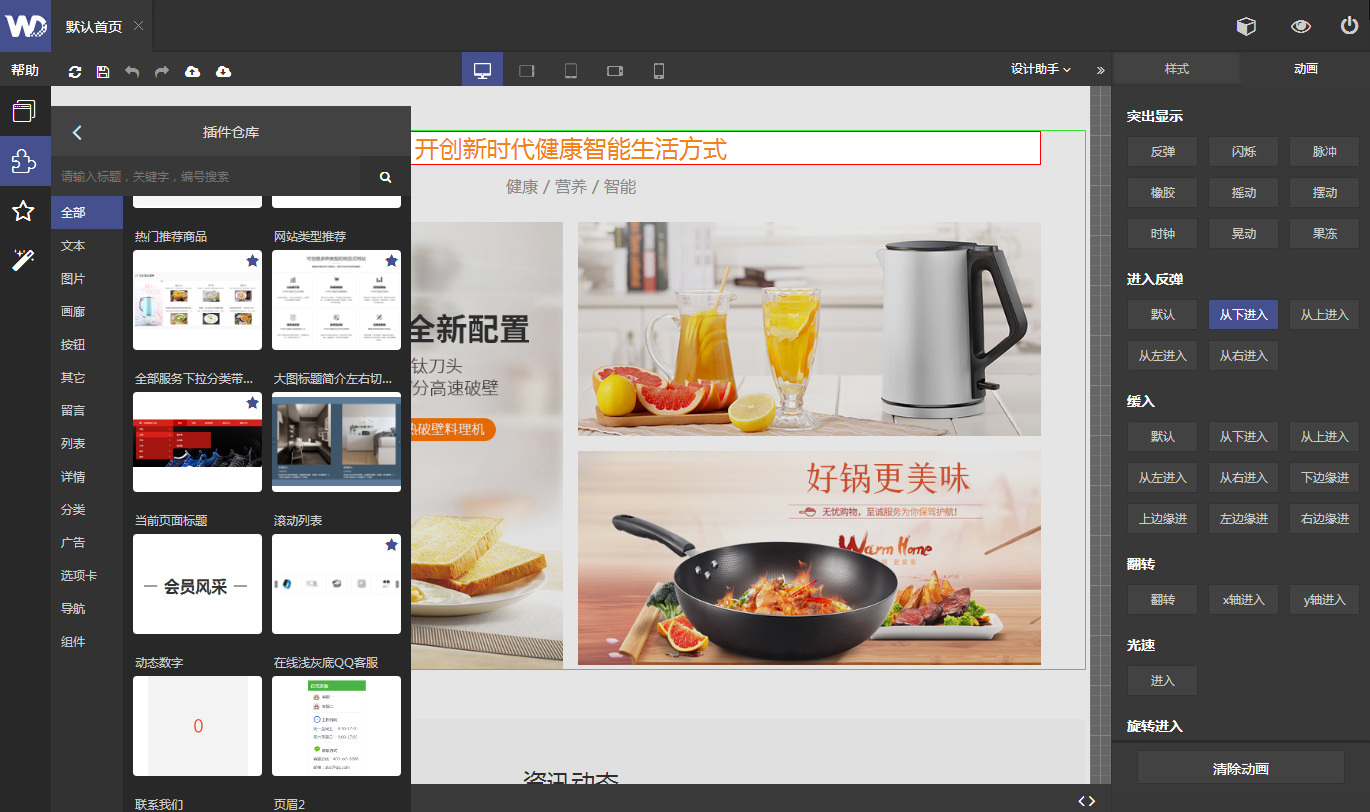Select the 图片 category in plugin list
Screen dimensions: 1370x812
(73, 279)
